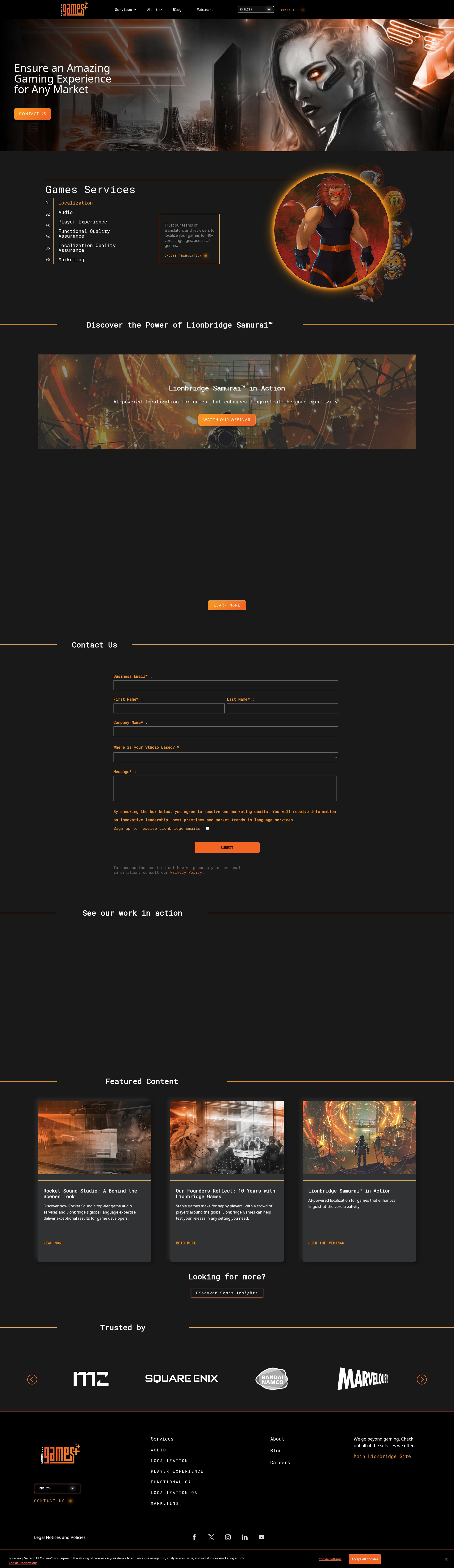Click the footer Contact Us link
Image resolution: width=454 pixels, height=1568 pixels.
point(53,1501)
